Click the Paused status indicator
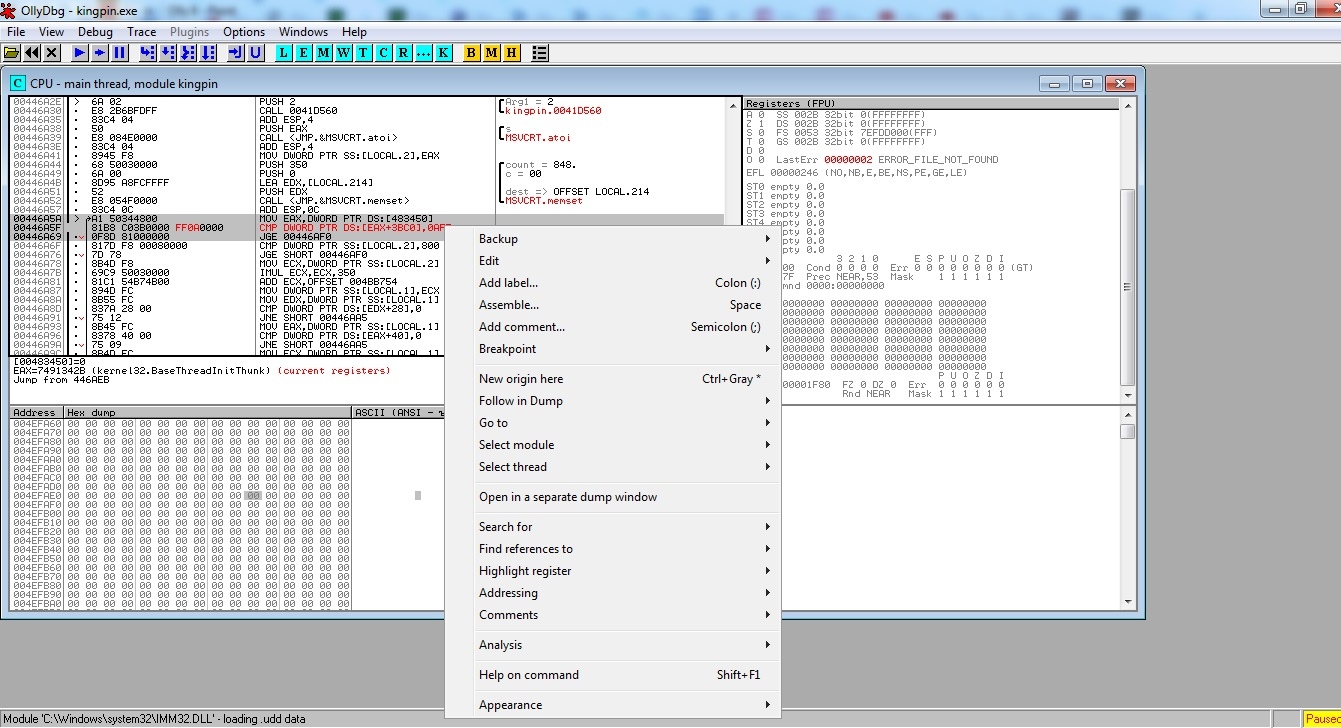Screen dimensions: 1341x728 (1322, 719)
